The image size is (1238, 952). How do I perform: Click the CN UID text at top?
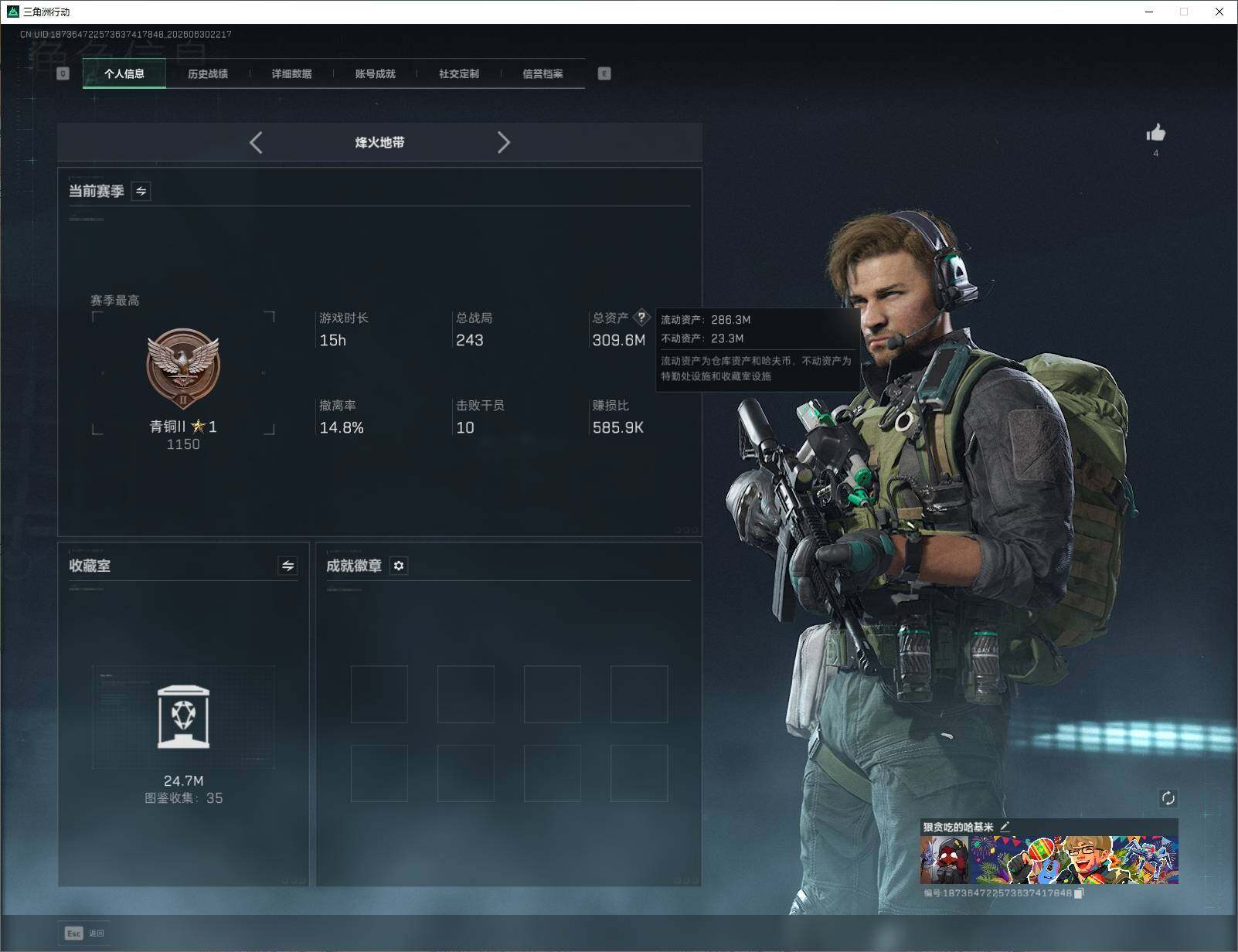point(126,34)
